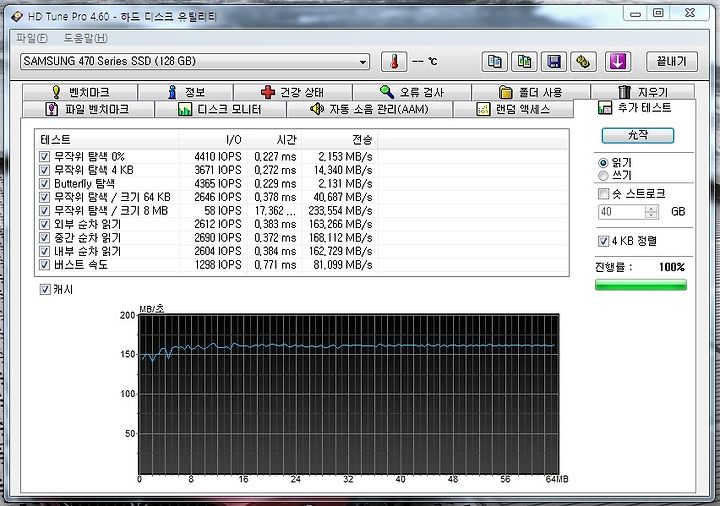This screenshot has height=506, width=720.
Task: Click the 14.340 MB/s transfer value
Action: point(343,170)
